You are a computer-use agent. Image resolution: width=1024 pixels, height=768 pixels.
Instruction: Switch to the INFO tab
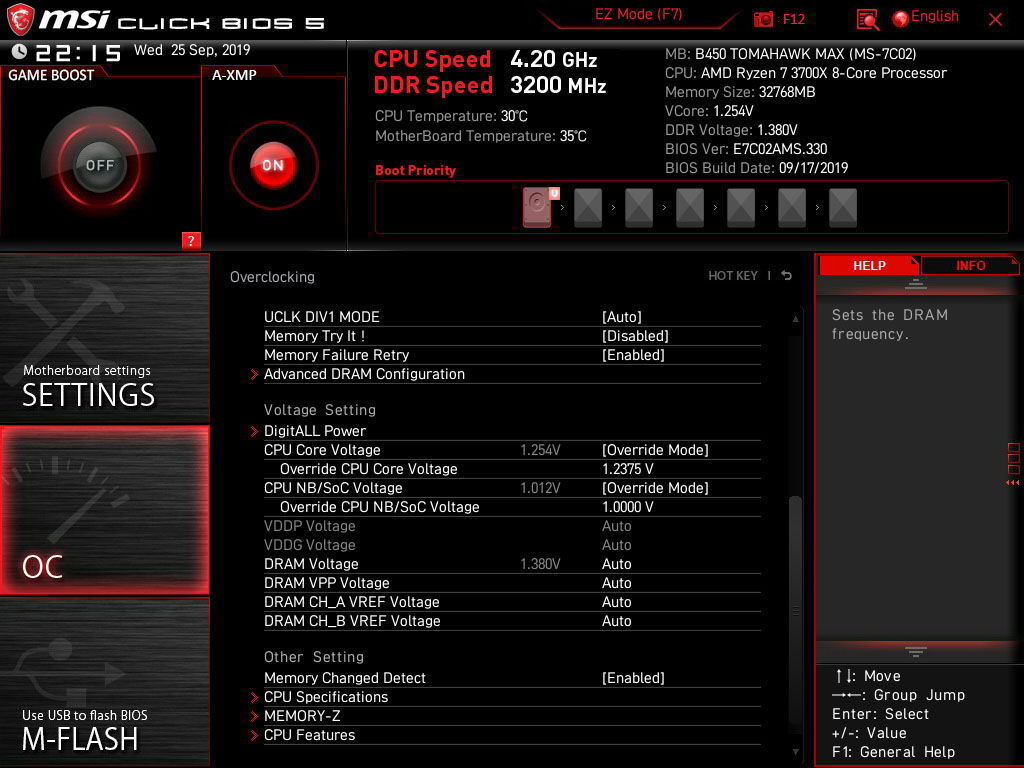pos(970,266)
